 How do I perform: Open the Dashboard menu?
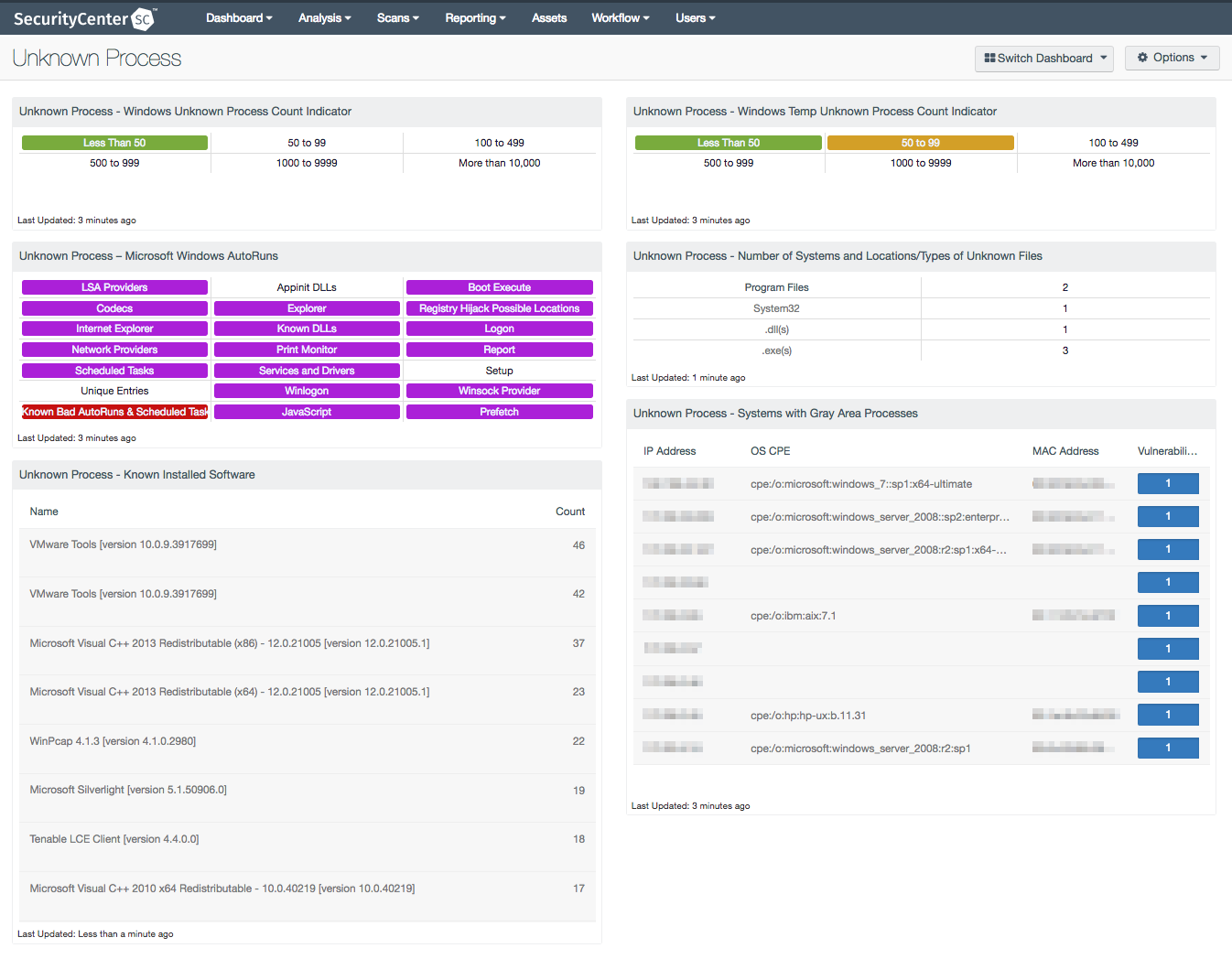(x=239, y=17)
